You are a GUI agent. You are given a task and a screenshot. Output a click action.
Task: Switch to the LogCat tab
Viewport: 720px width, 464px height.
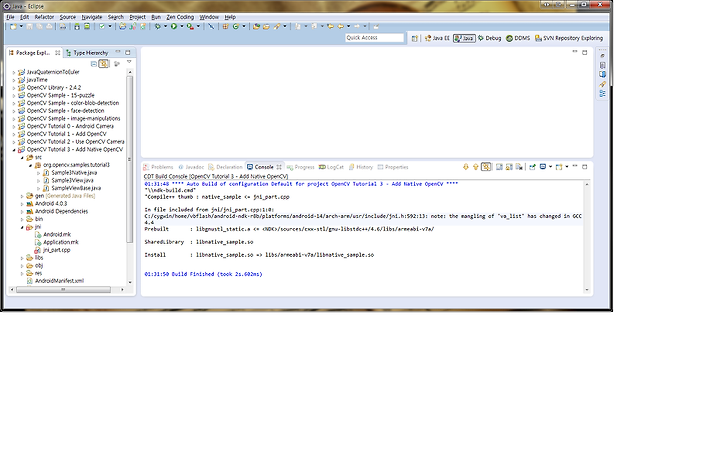pos(331,167)
